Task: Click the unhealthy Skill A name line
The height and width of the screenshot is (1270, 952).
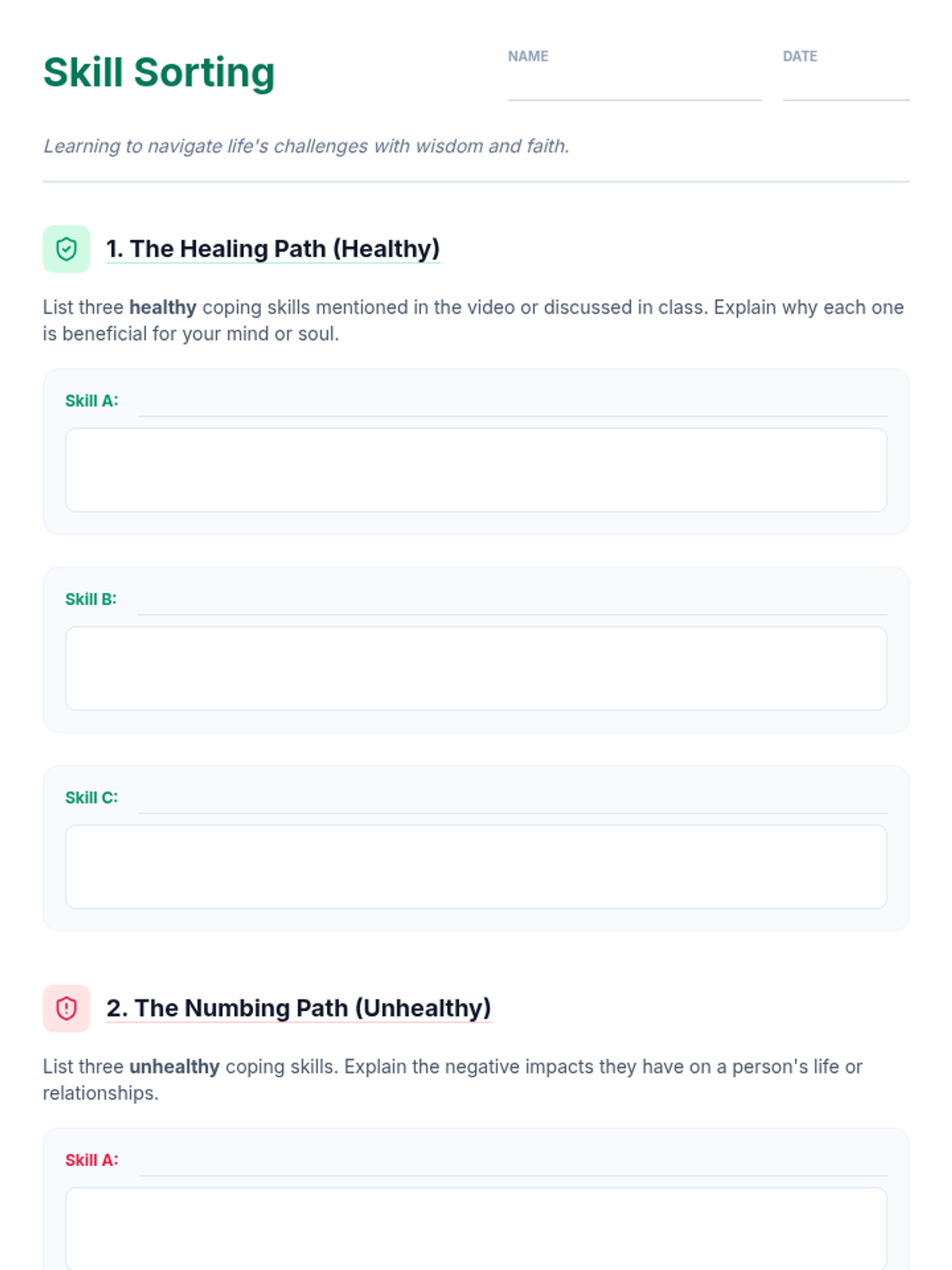Action: point(512,1164)
